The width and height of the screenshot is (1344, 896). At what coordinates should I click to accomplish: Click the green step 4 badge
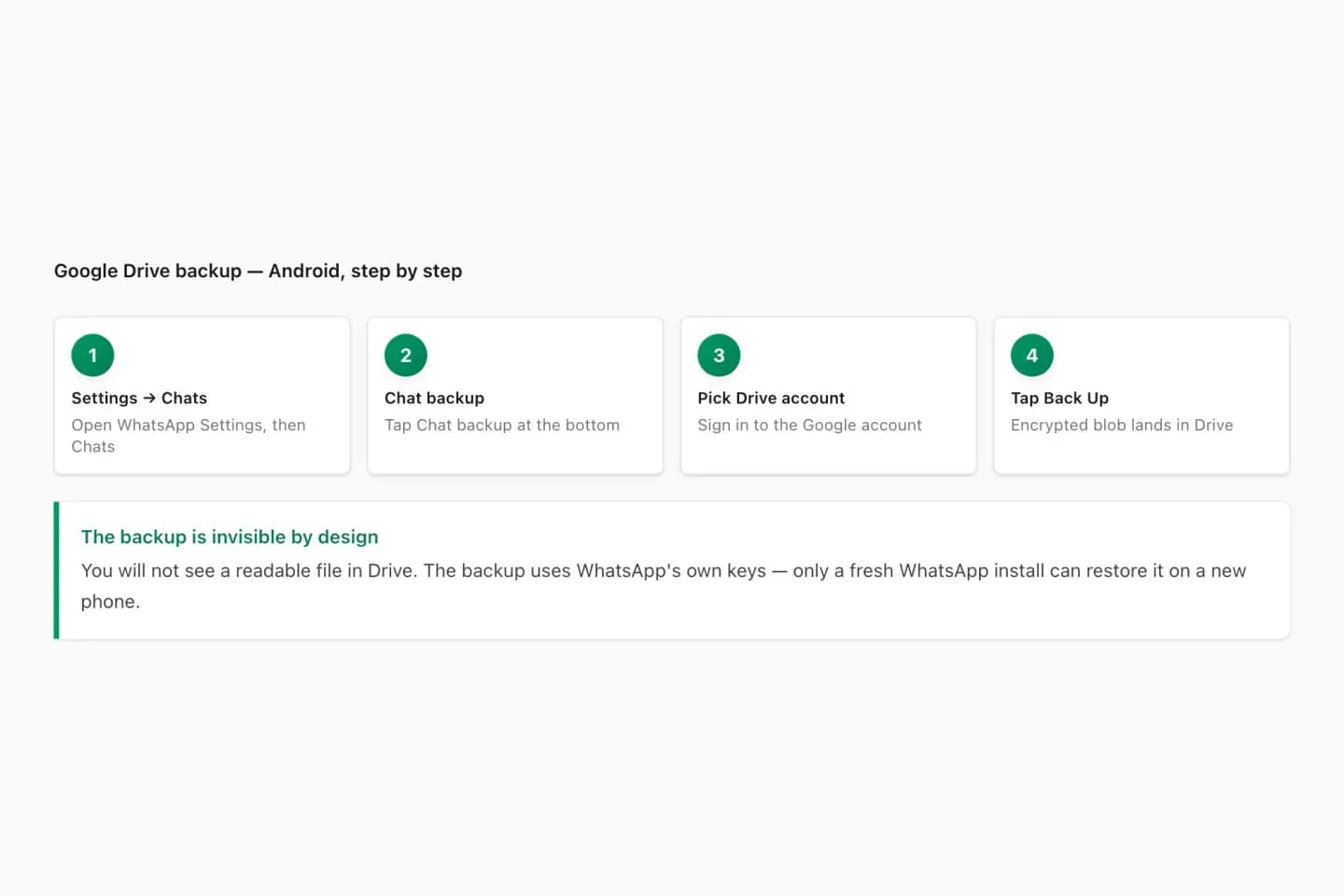tap(1032, 356)
